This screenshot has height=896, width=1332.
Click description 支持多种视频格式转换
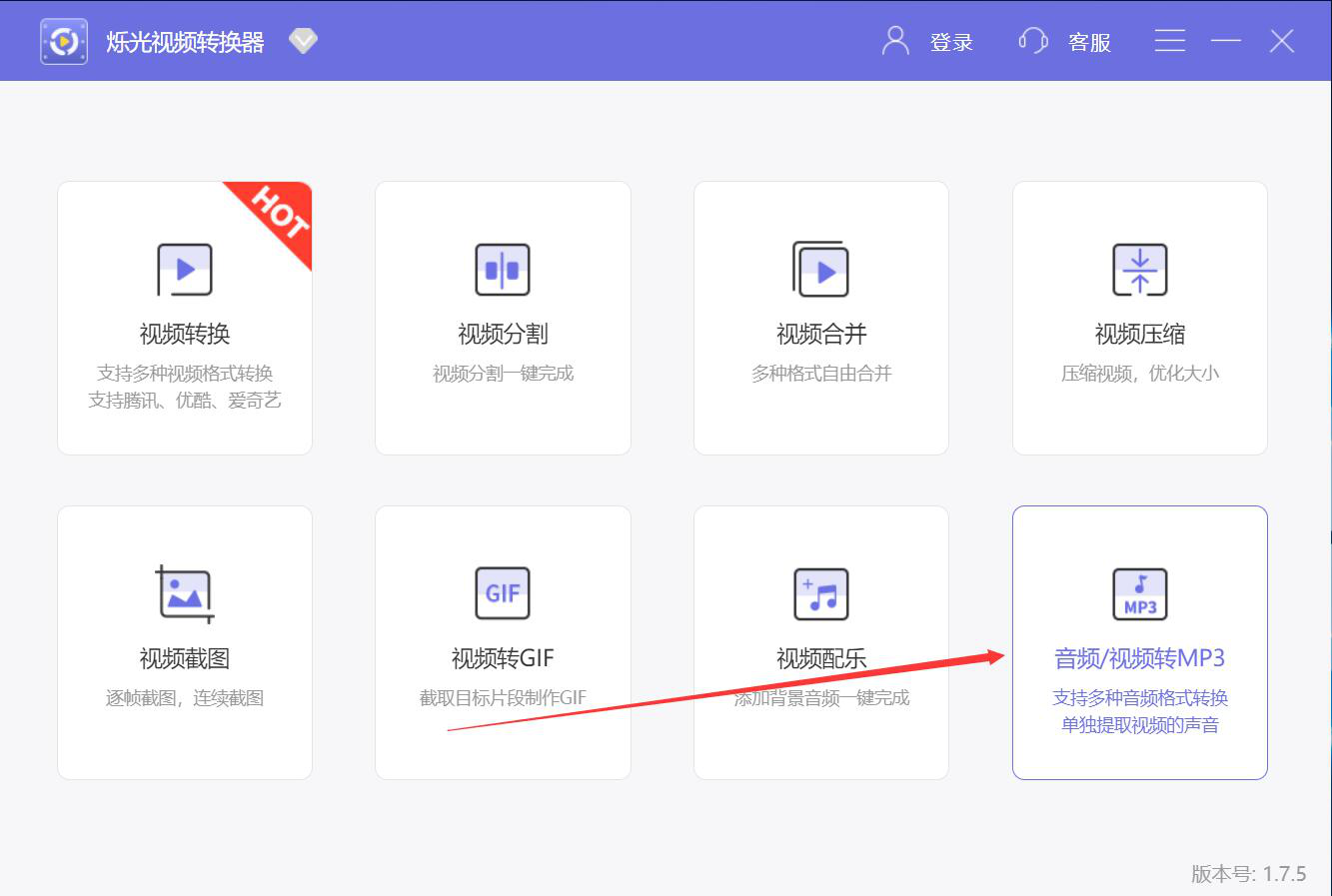(185, 374)
